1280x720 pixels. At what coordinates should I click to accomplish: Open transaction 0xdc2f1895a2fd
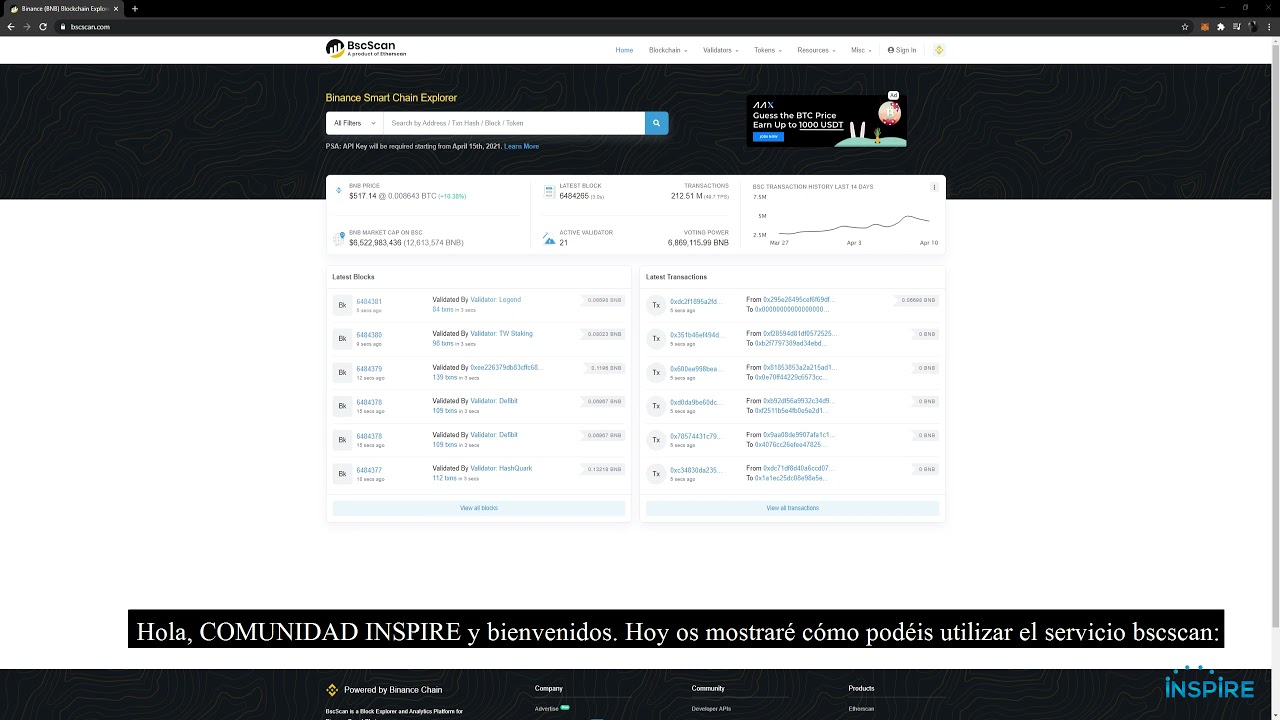click(x=695, y=301)
